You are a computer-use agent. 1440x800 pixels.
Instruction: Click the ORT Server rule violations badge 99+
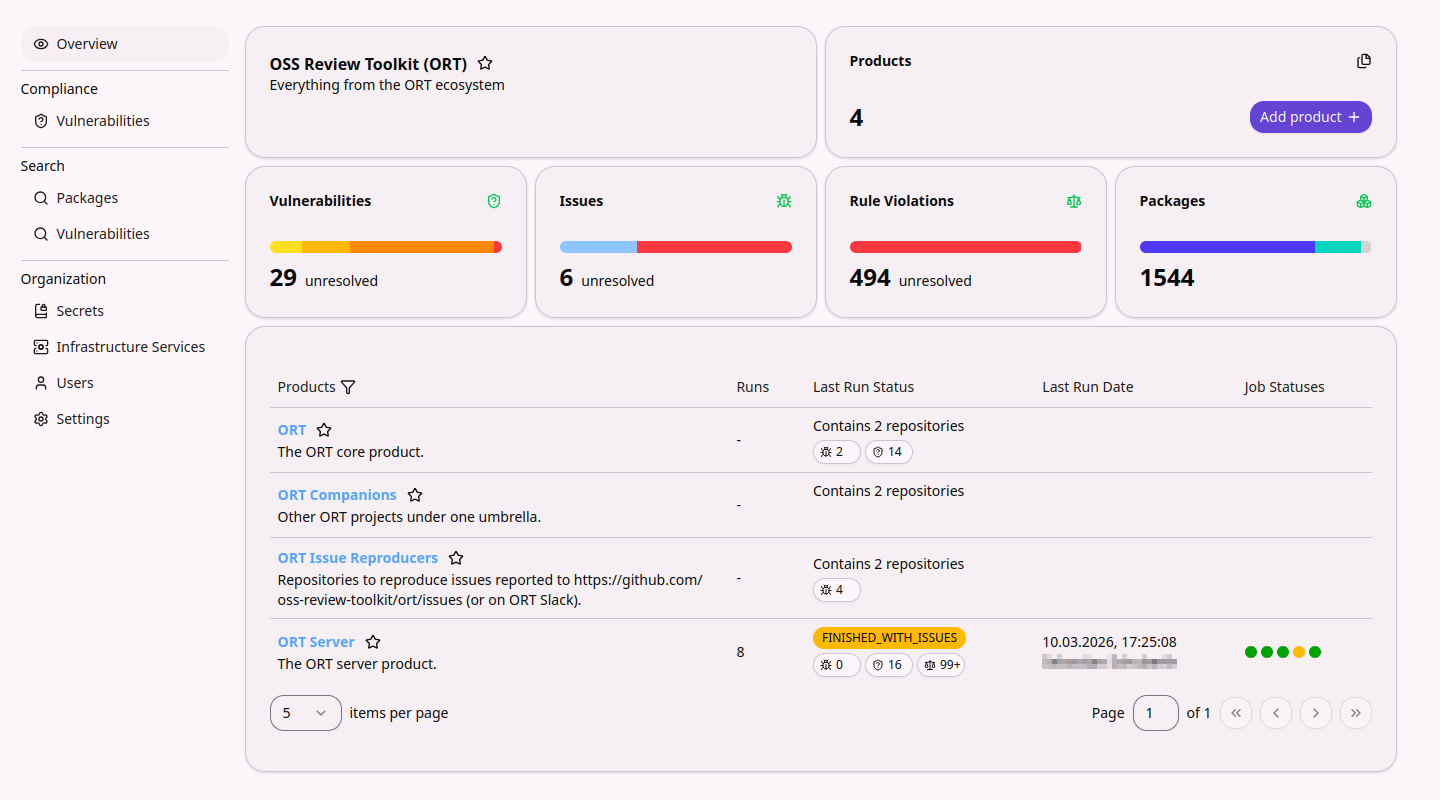click(x=941, y=665)
